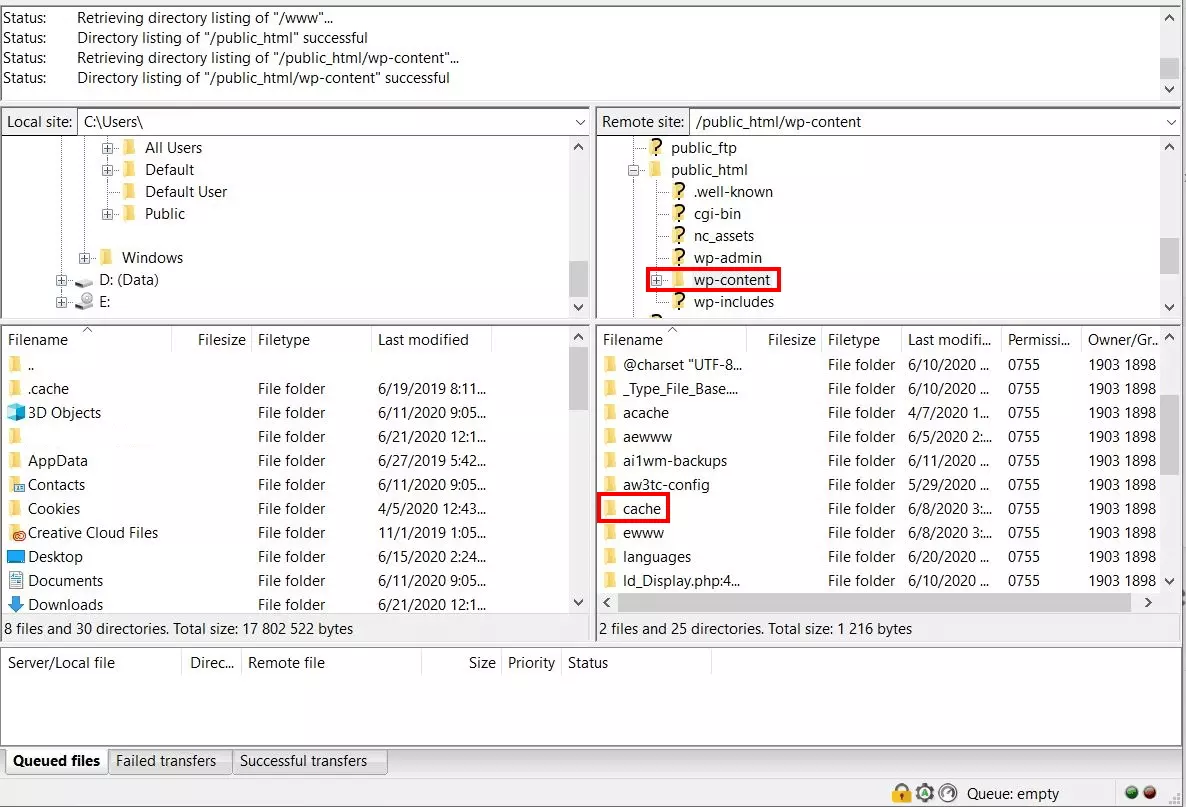Click the folder icon of local .cache

(15, 389)
